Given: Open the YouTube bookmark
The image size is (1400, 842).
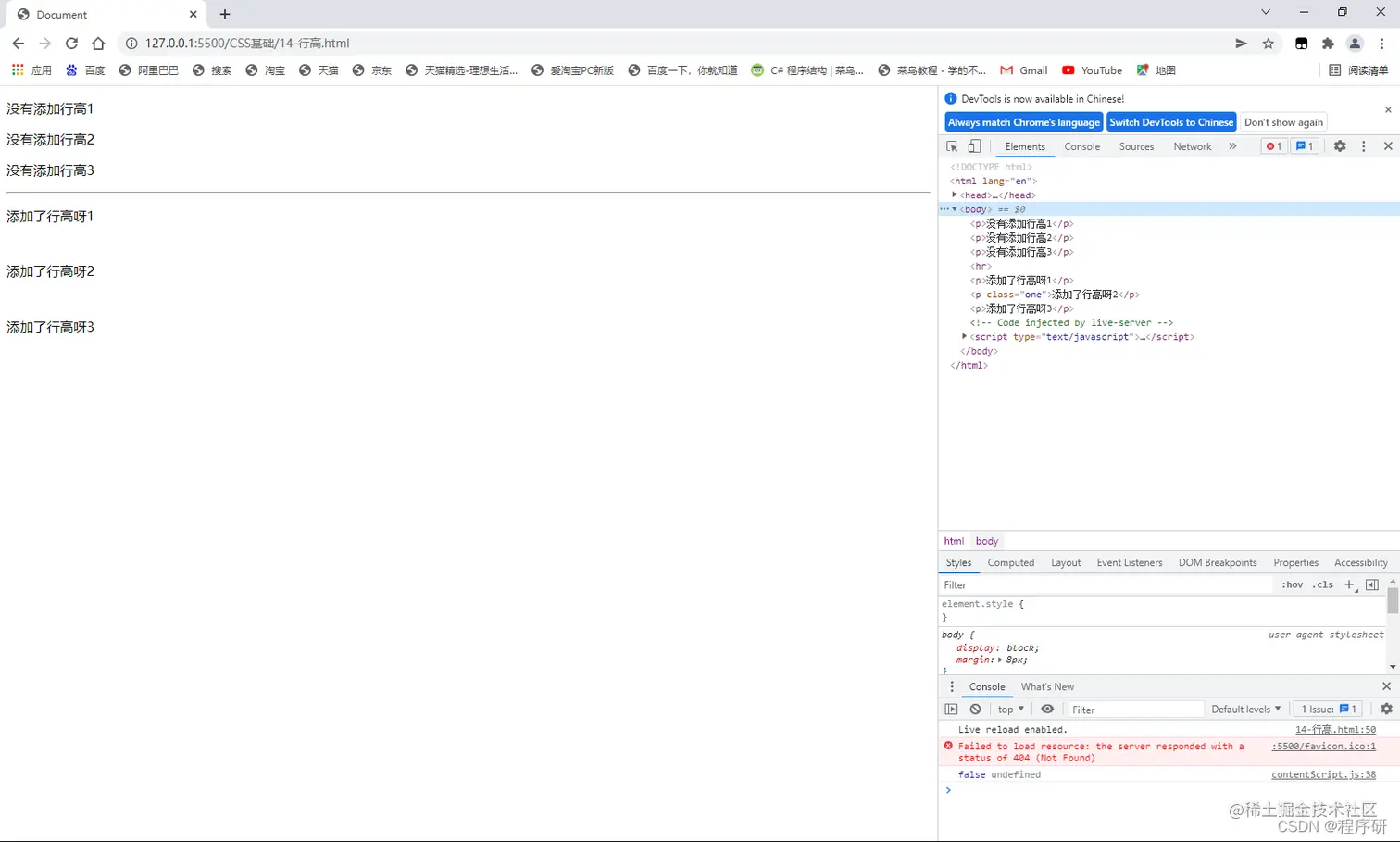Looking at the screenshot, I should click(x=1092, y=70).
